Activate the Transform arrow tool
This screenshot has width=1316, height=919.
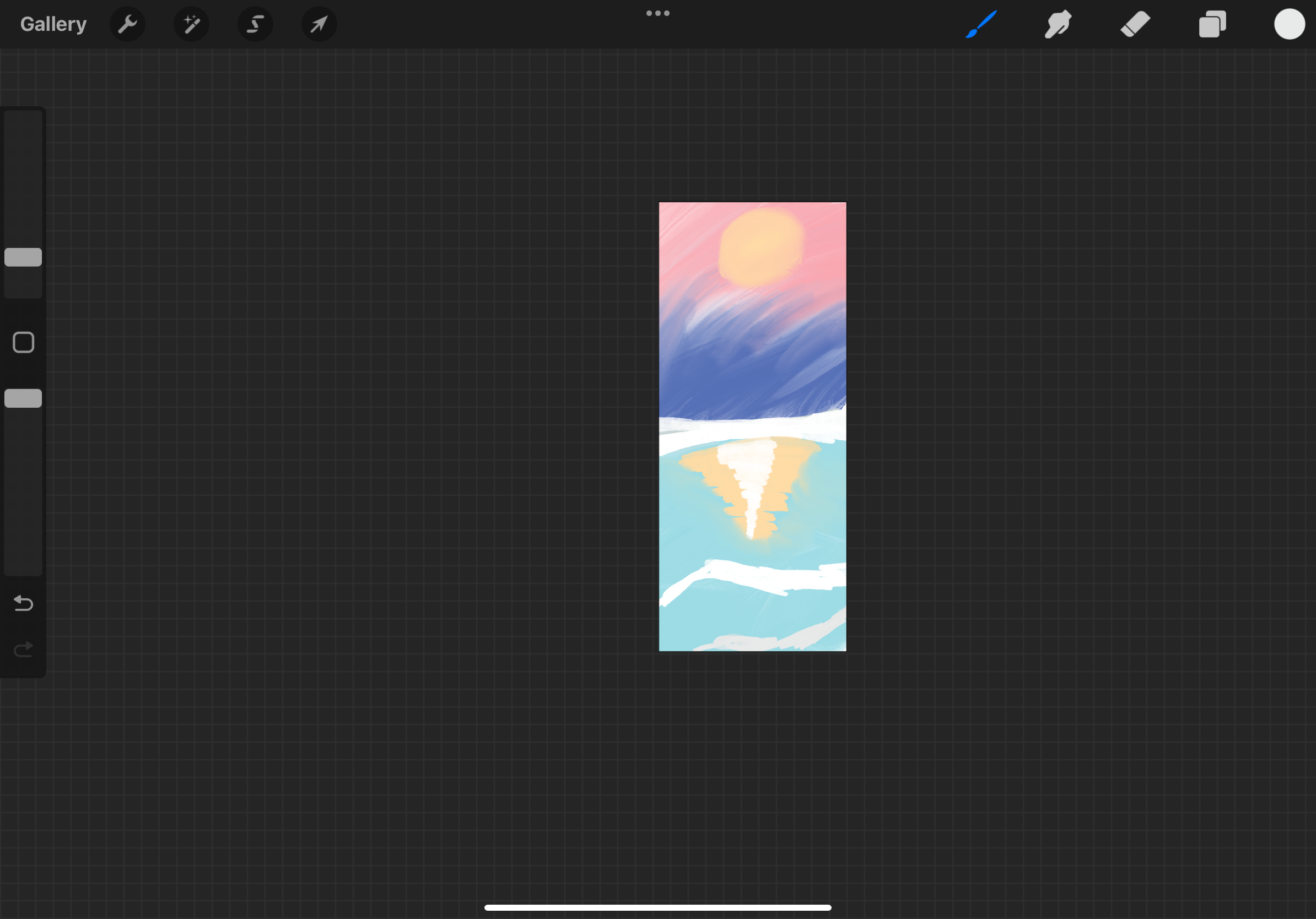319,24
